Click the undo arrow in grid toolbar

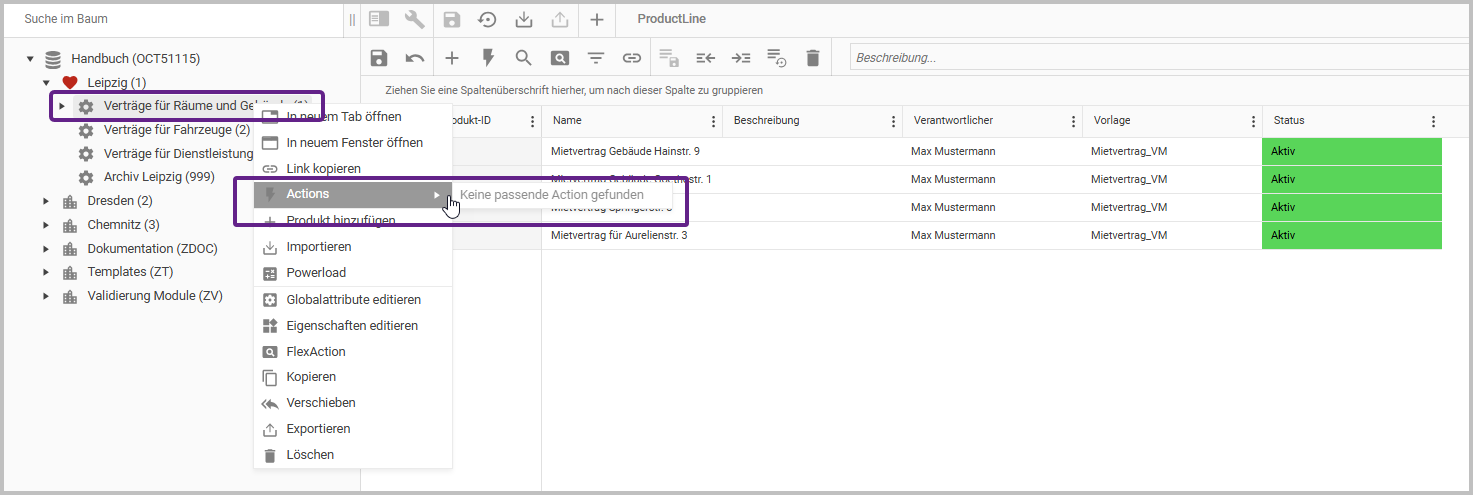click(415, 58)
